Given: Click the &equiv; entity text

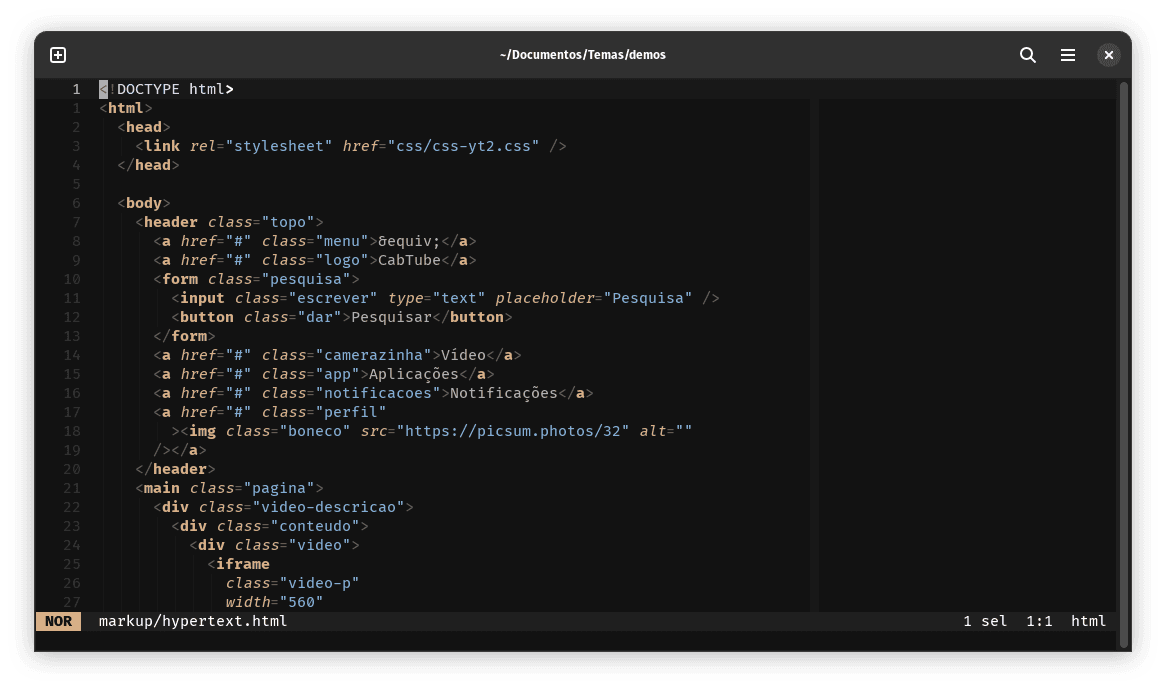Looking at the screenshot, I should click(x=409, y=242).
